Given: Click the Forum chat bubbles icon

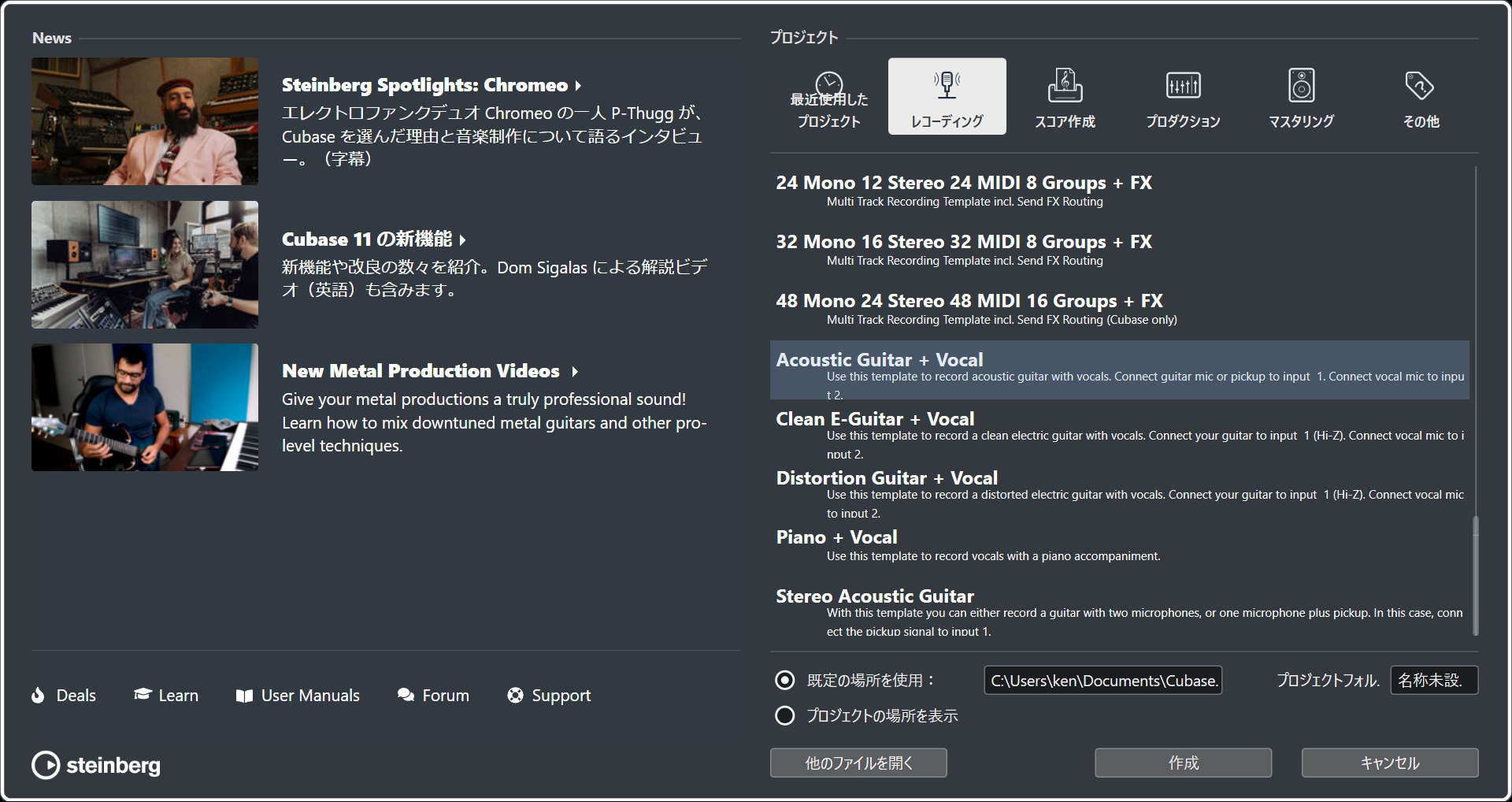Looking at the screenshot, I should tap(406, 695).
